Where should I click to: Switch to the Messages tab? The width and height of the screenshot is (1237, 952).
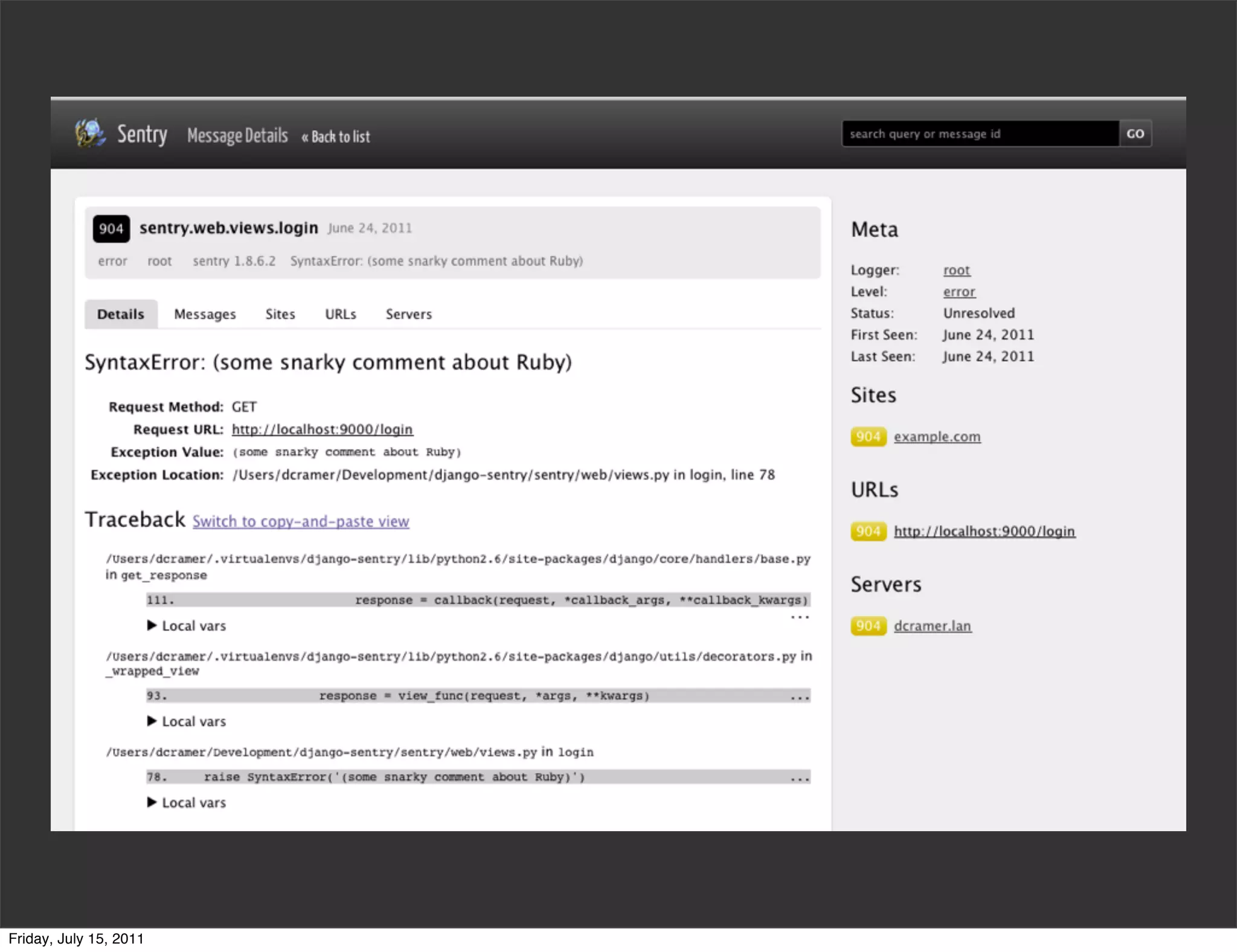[205, 314]
